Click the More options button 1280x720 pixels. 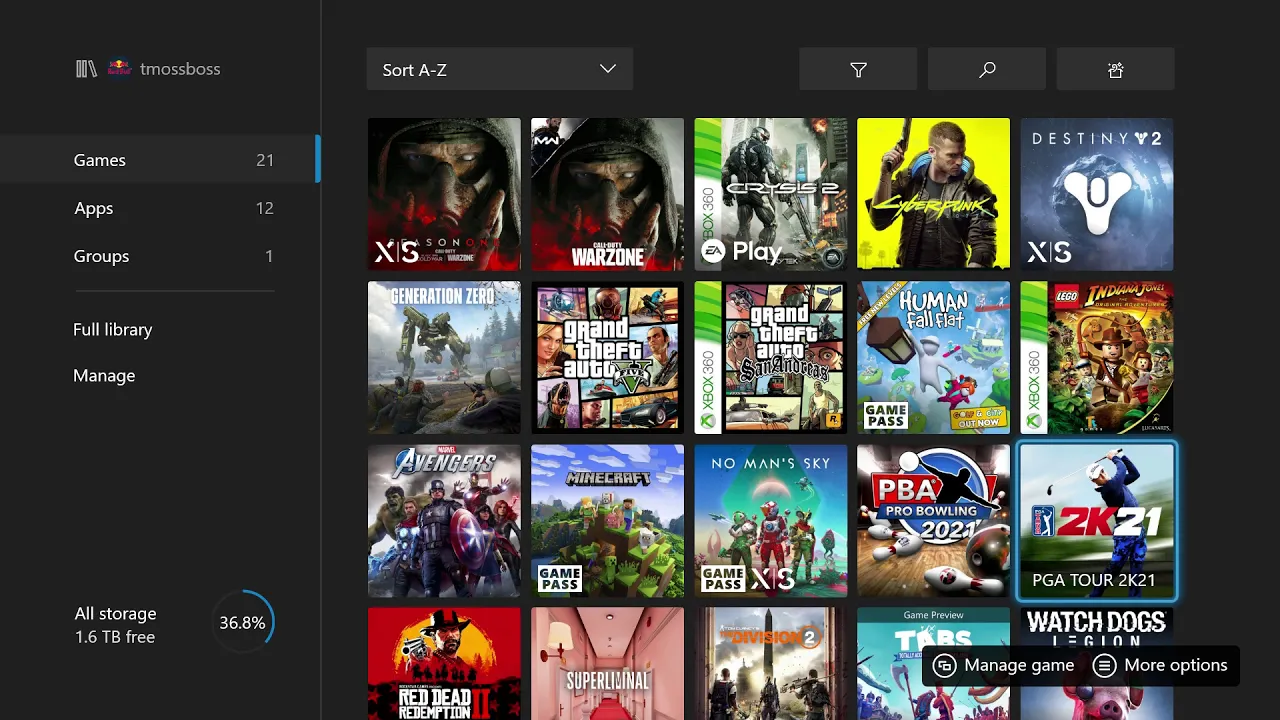1160,665
